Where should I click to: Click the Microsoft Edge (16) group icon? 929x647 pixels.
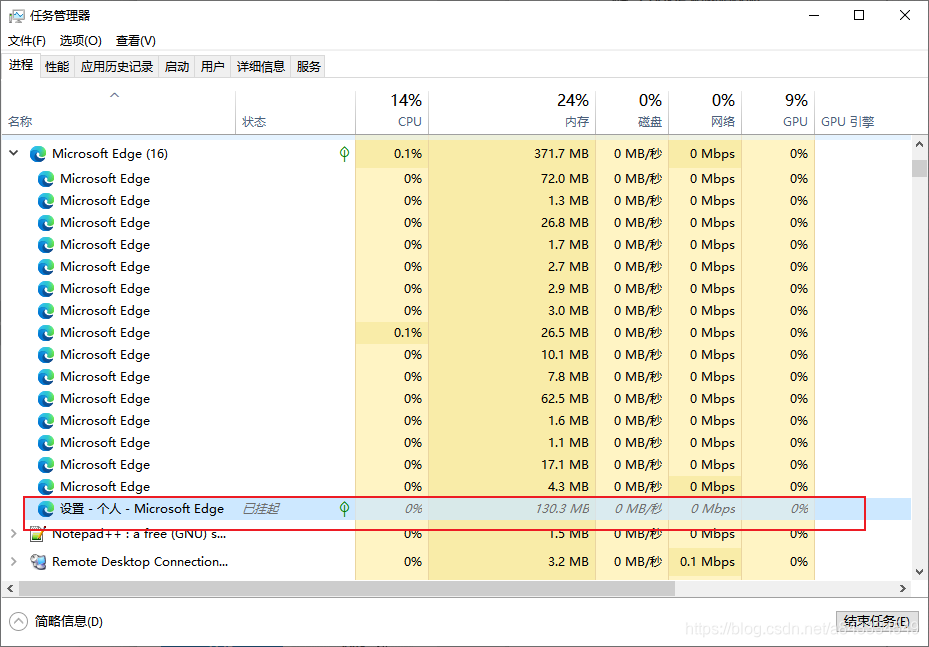coord(38,154)
